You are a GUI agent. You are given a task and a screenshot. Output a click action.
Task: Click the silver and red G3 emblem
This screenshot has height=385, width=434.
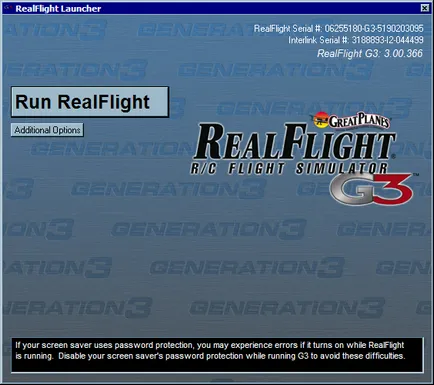(x=371, y=189)
